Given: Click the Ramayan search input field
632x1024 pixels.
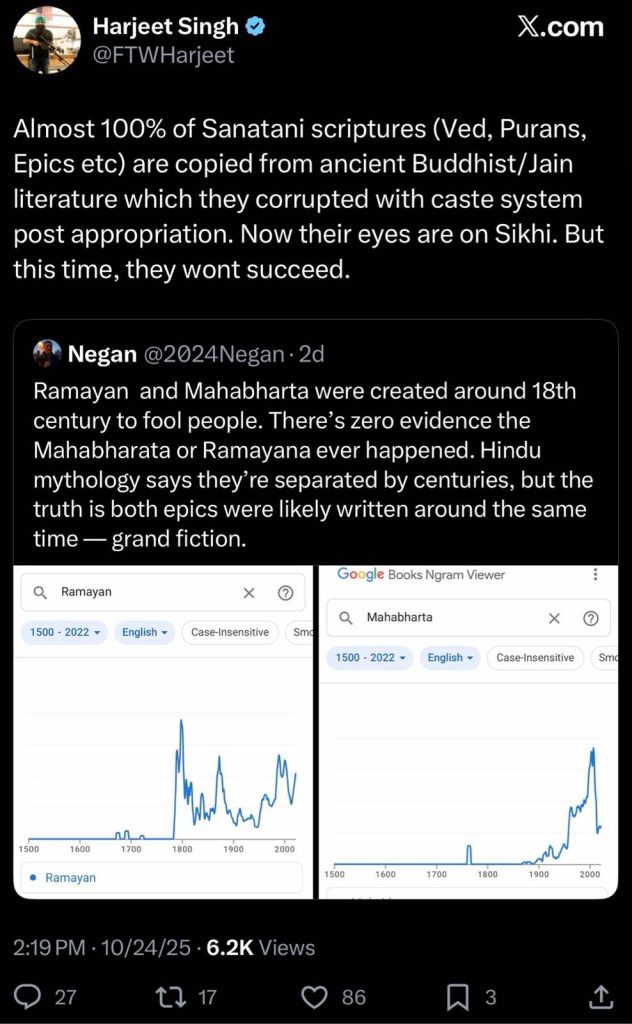Looking at the screenshot, I should (x=140, y=593).
